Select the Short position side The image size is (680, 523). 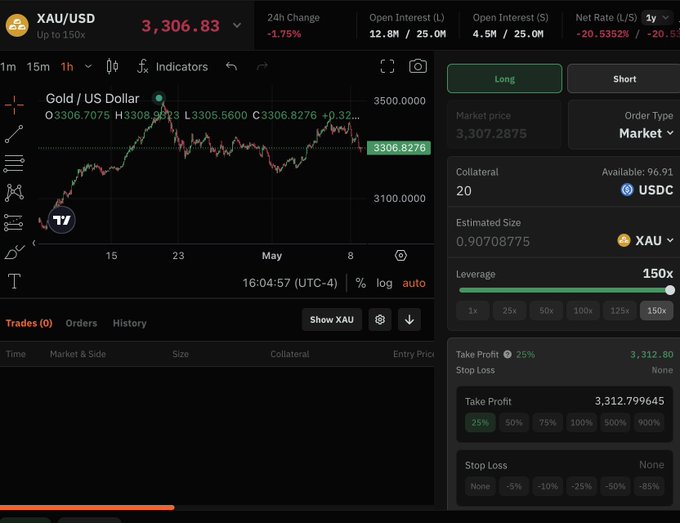[x=624, y=78]
